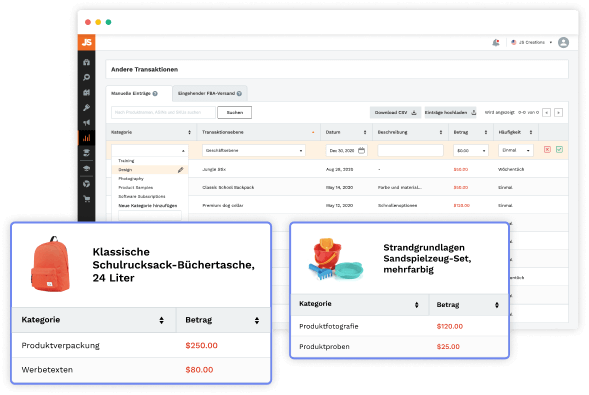Click the Dec 30, 2020 date field

coord(346,150)
